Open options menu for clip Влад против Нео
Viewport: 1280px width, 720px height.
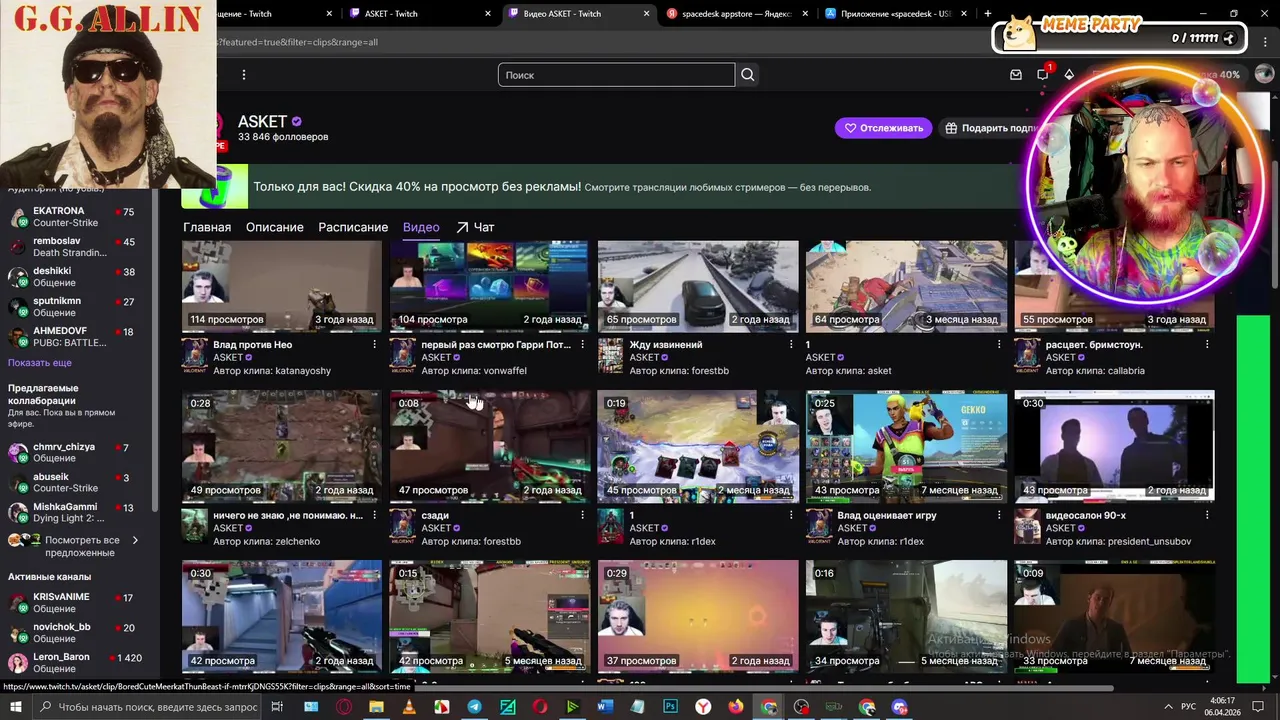click(x=375, y=344)
